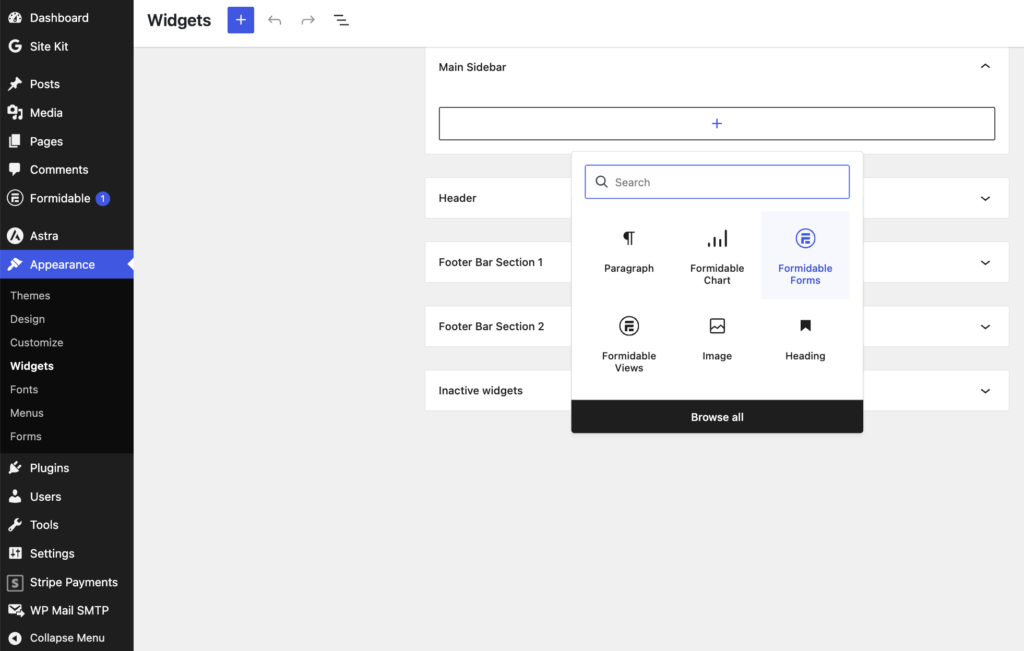Insert a Paragraph block
Viewport: 1024px width, 651px height.
tap(629, 255)
